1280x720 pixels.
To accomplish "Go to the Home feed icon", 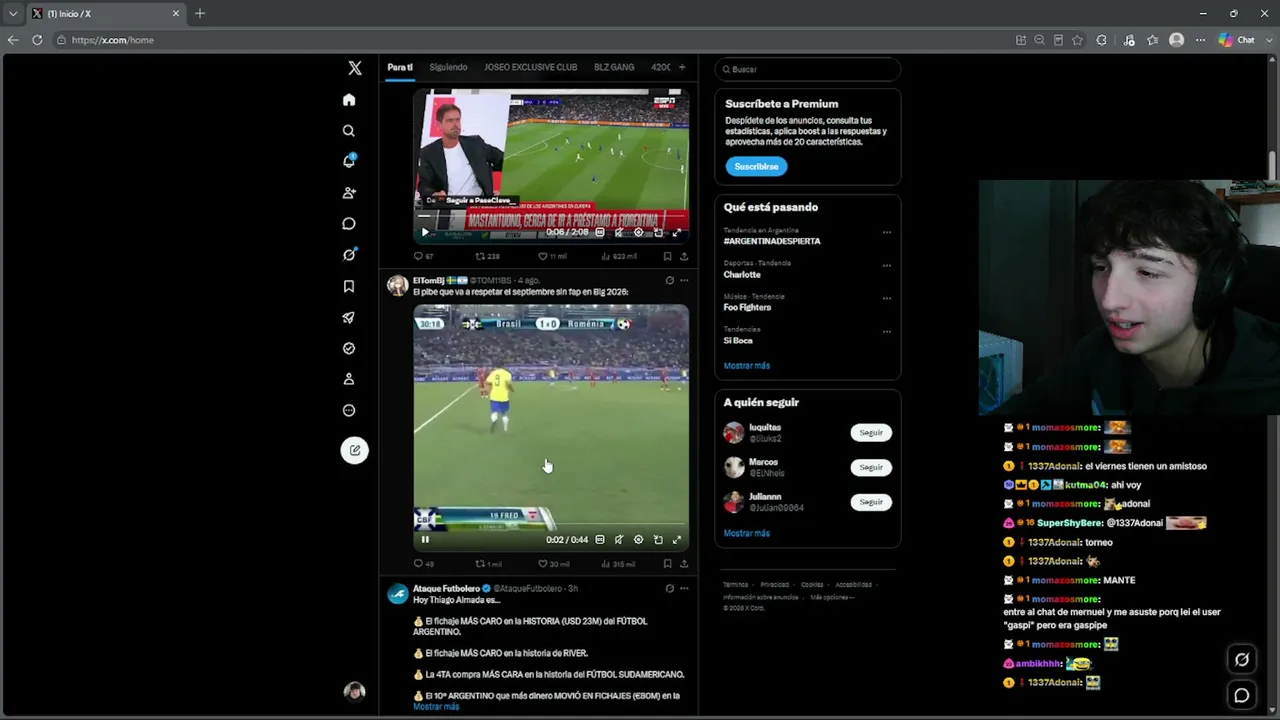I will pyautogui.click(x=349, y=100).
